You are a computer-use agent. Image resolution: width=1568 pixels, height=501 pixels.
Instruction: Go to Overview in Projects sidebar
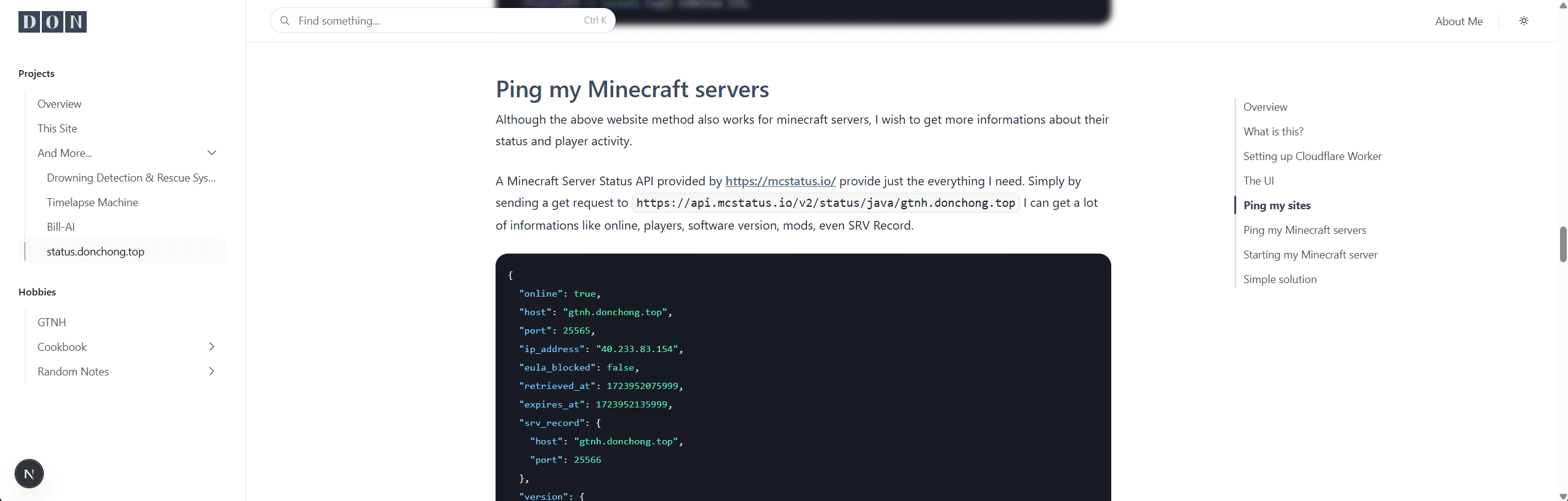click(59, 104)
